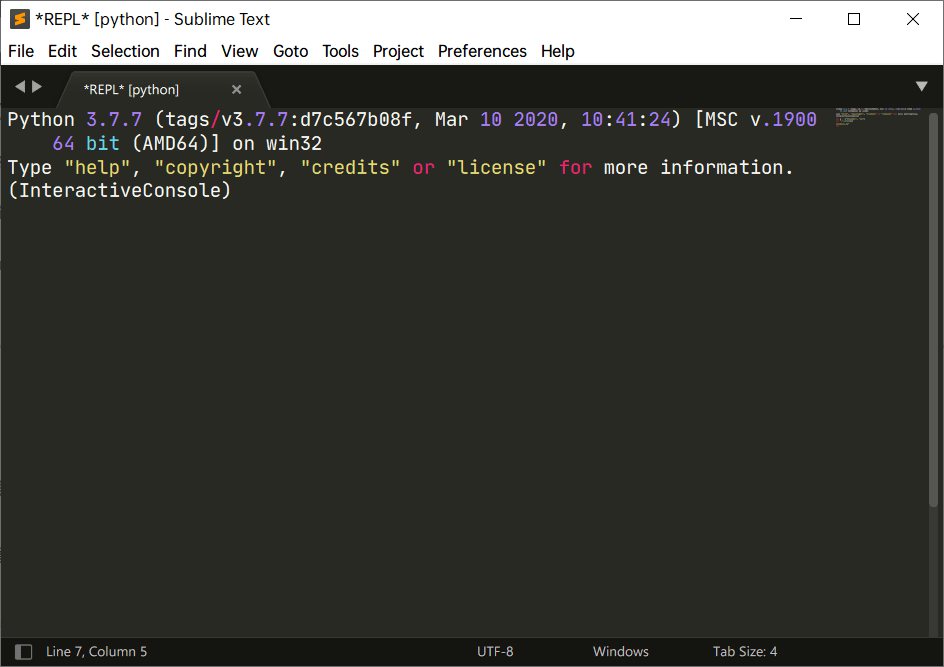
Task: Click the right tab navigation arrow
Action: [x=37, y=87]
